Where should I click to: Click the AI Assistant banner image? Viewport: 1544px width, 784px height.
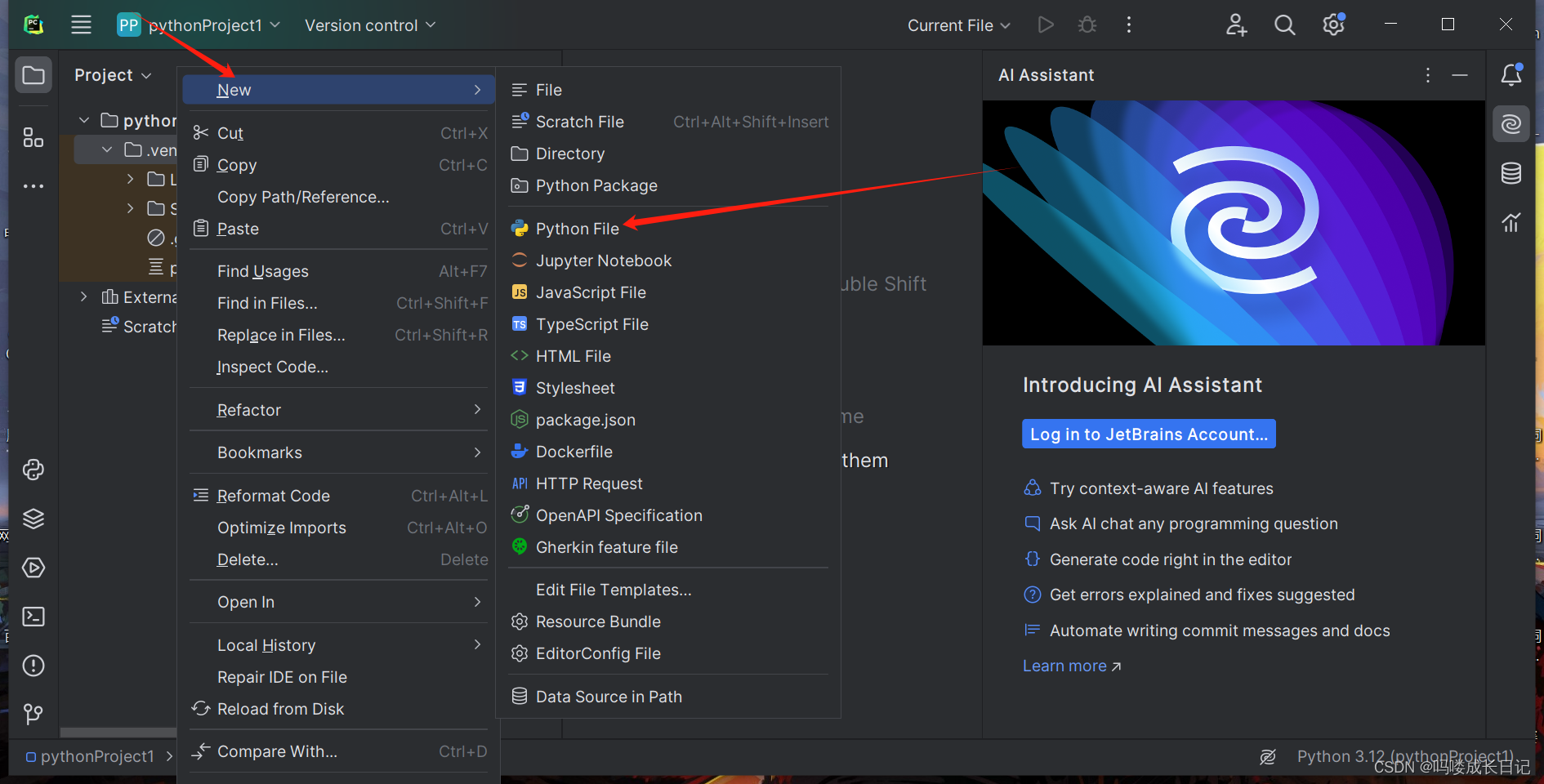click(x=1234, y=223)
